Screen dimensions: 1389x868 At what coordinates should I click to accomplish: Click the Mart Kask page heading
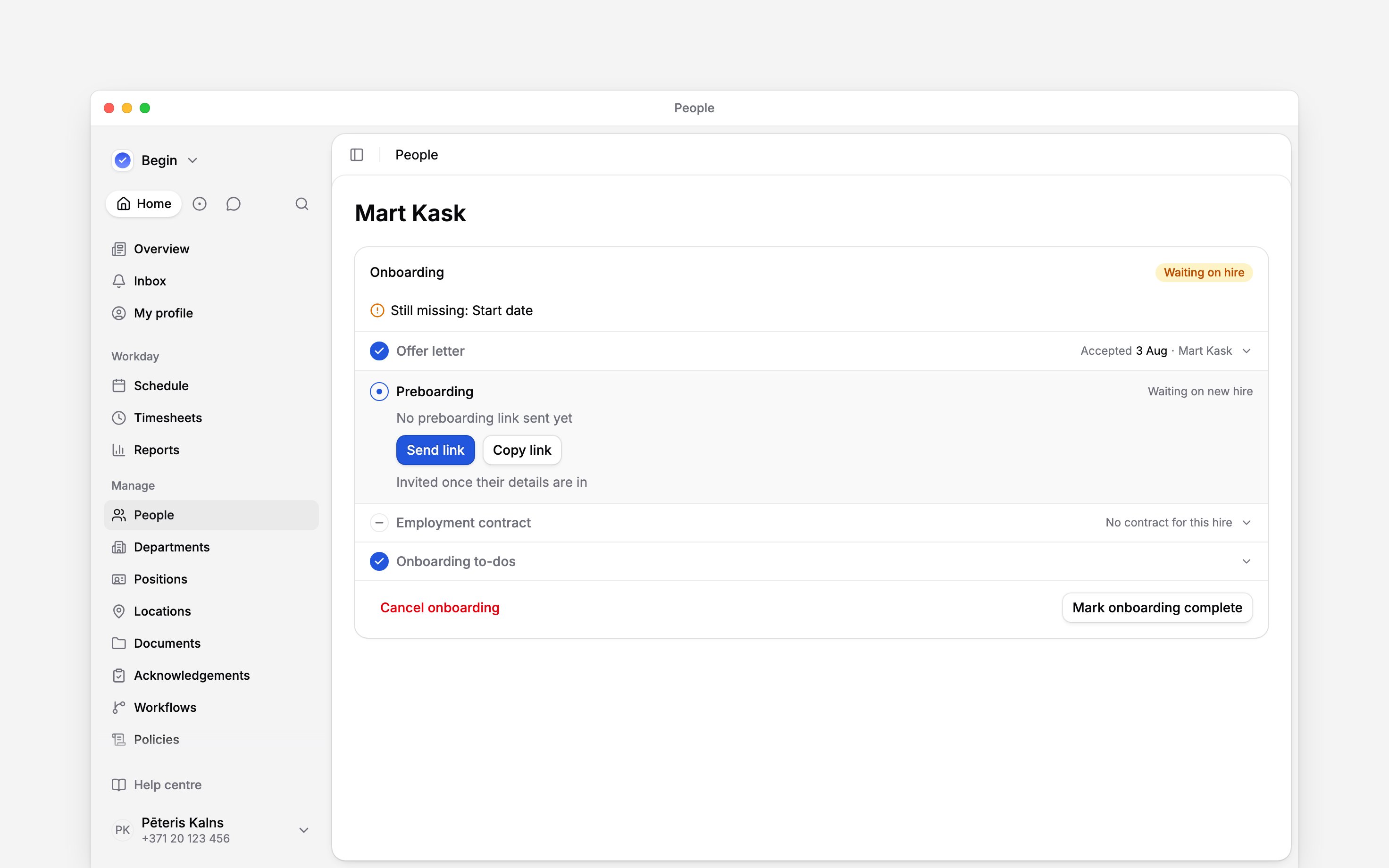(x=410, y=213)
